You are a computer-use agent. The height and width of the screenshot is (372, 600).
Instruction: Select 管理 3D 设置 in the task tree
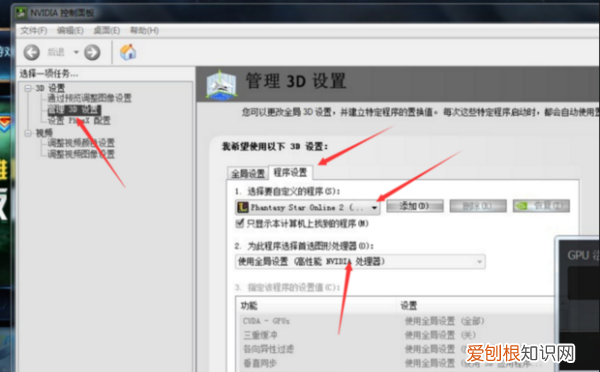(74, 110)
